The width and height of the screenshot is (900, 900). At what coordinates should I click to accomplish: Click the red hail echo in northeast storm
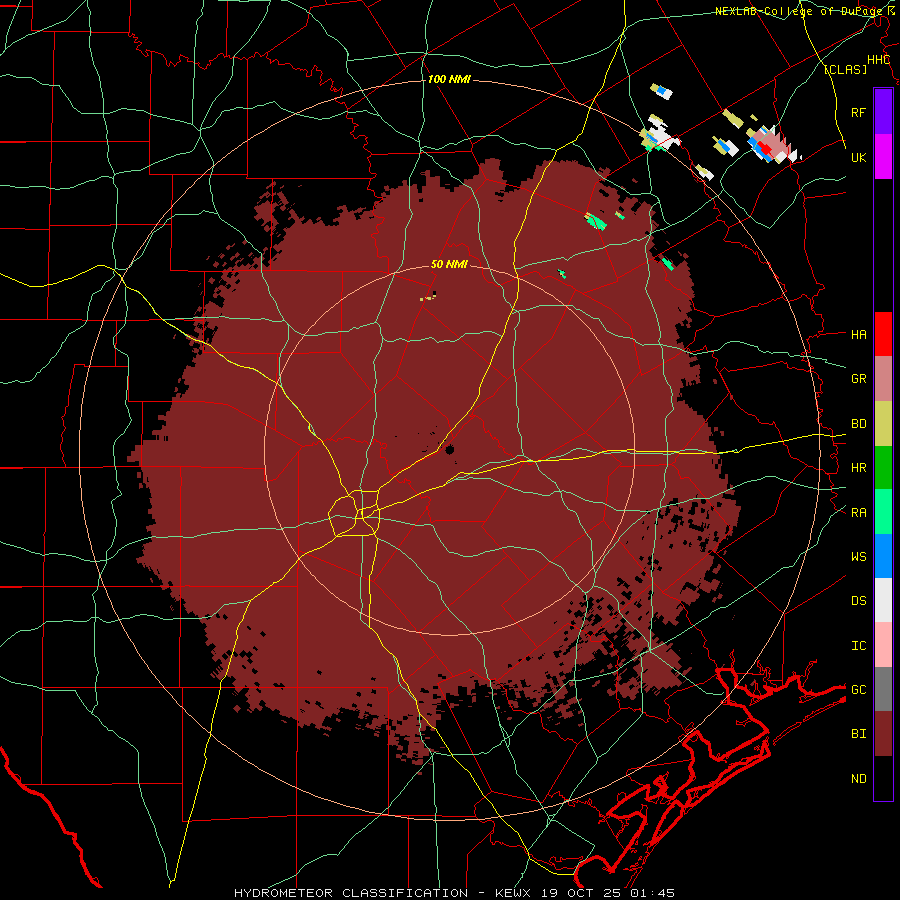point(764,147)
